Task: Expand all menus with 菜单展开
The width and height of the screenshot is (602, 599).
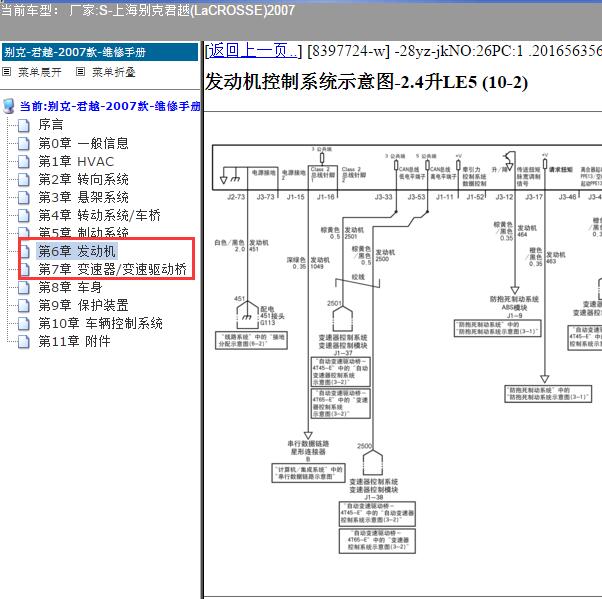Action: click(40, 72)
